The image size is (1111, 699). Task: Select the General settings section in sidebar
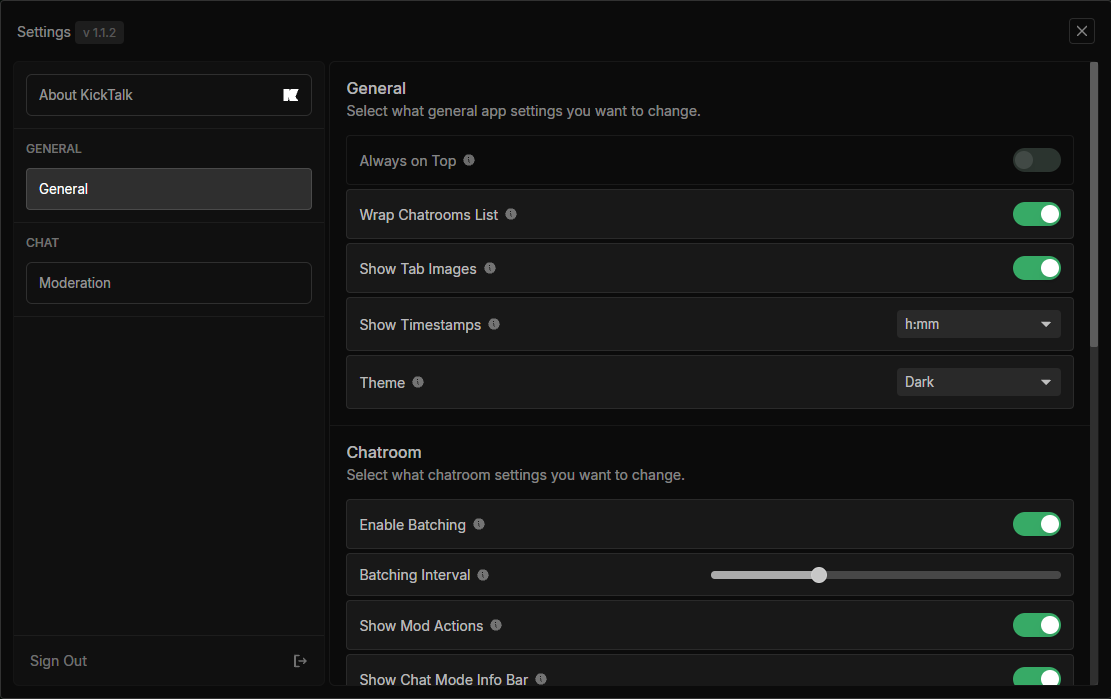(169, 189)
